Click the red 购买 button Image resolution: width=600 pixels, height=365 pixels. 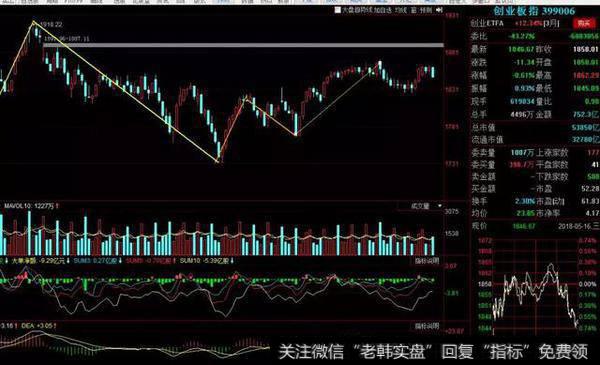tap(584, 23)
